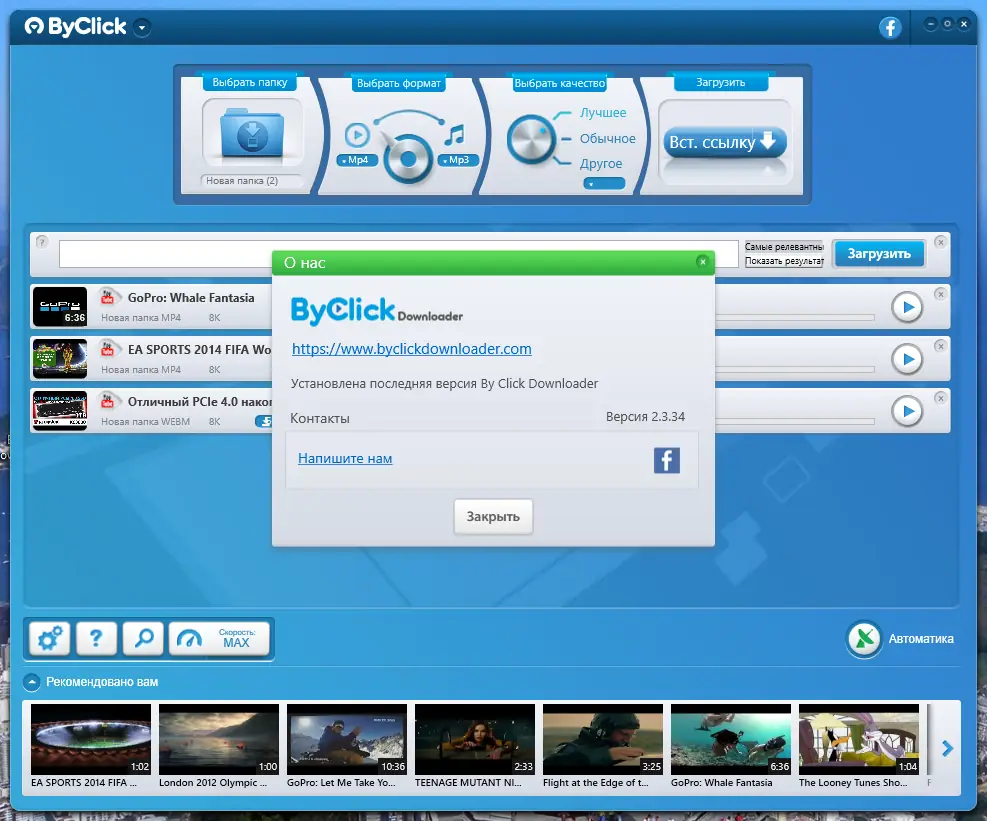The image size is (987, 821).
Task: Click the Выбрать папку tab label
Action: coord(249,82)
